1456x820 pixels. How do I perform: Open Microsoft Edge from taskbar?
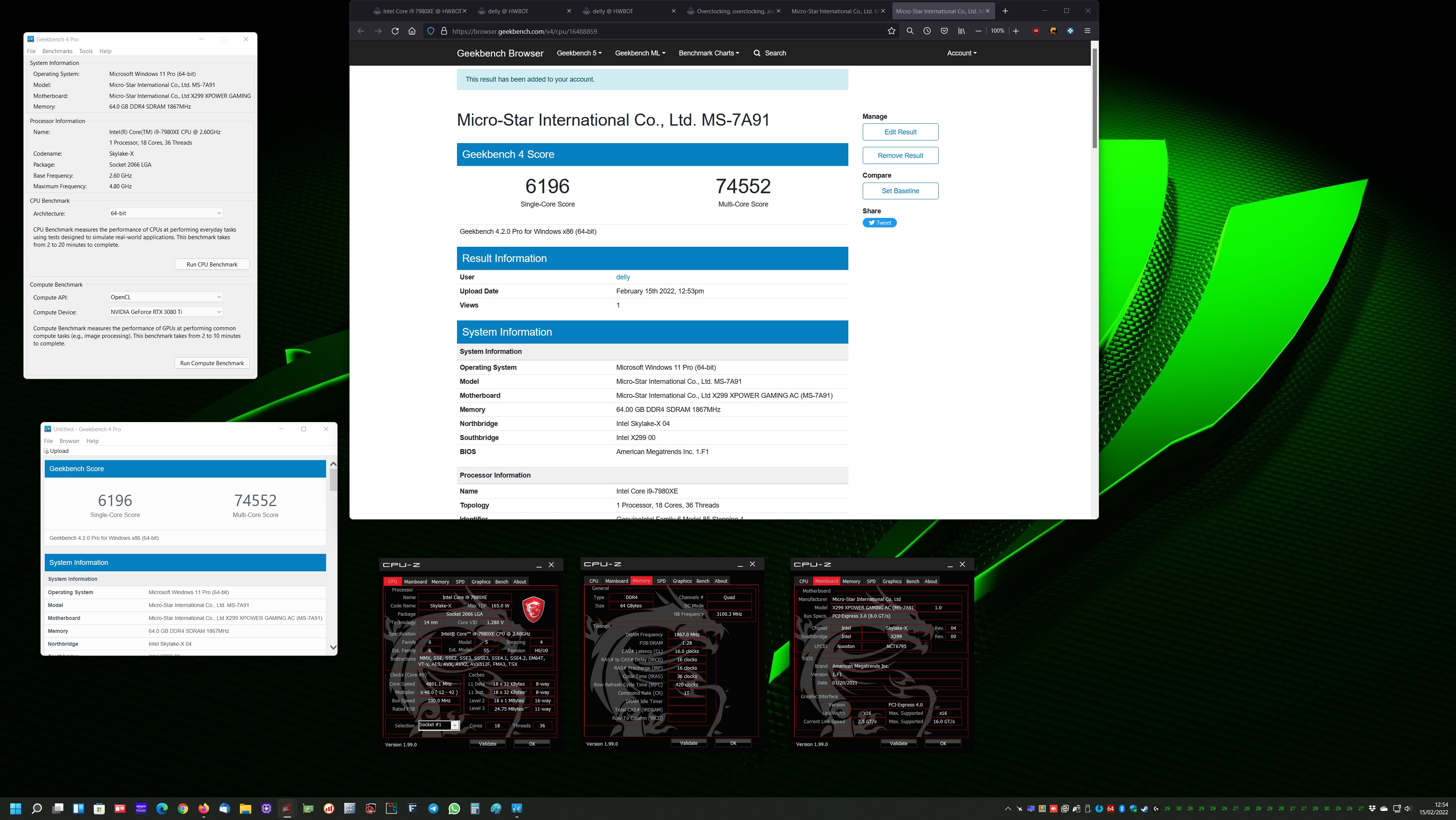tap(162, 809)
